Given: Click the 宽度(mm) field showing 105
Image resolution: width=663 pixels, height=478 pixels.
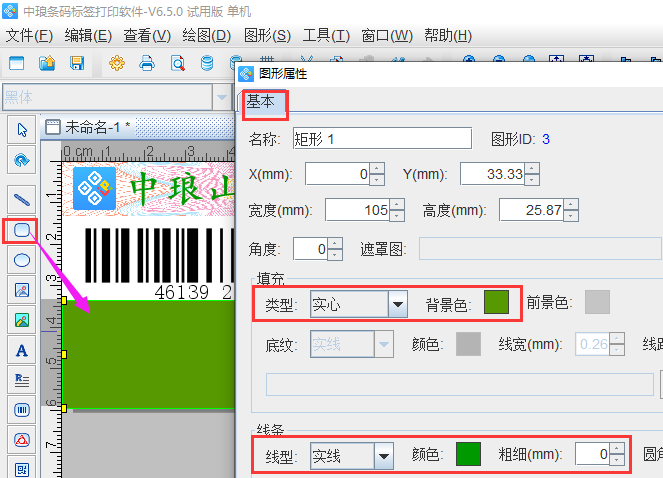Looking at the screenshot, I should pos(357,210).
